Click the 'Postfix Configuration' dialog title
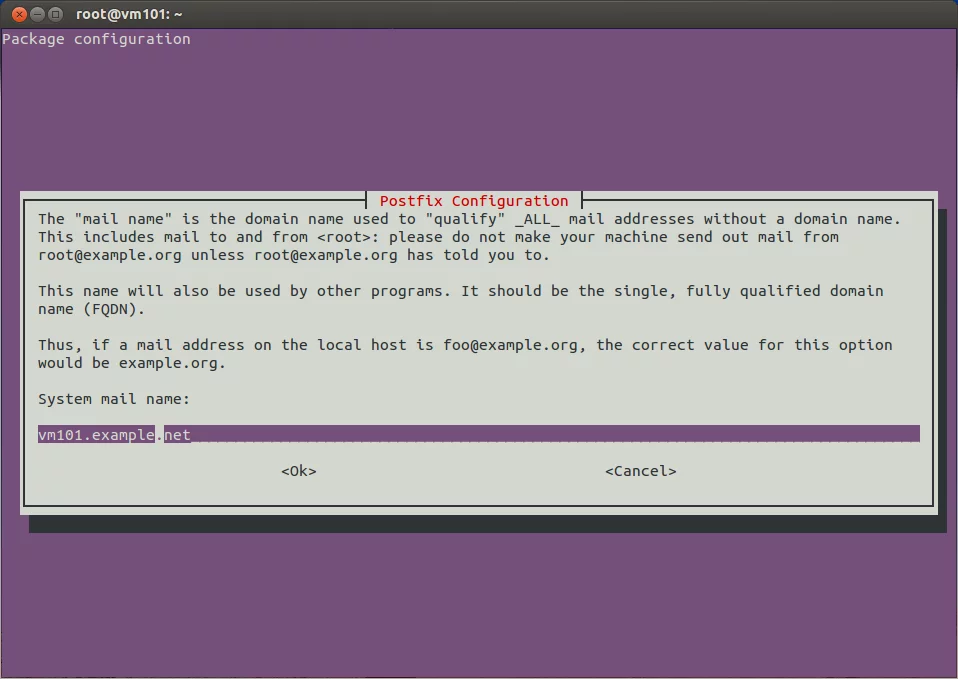This screenshot has height=679, width=958. (x=474, y=201)
